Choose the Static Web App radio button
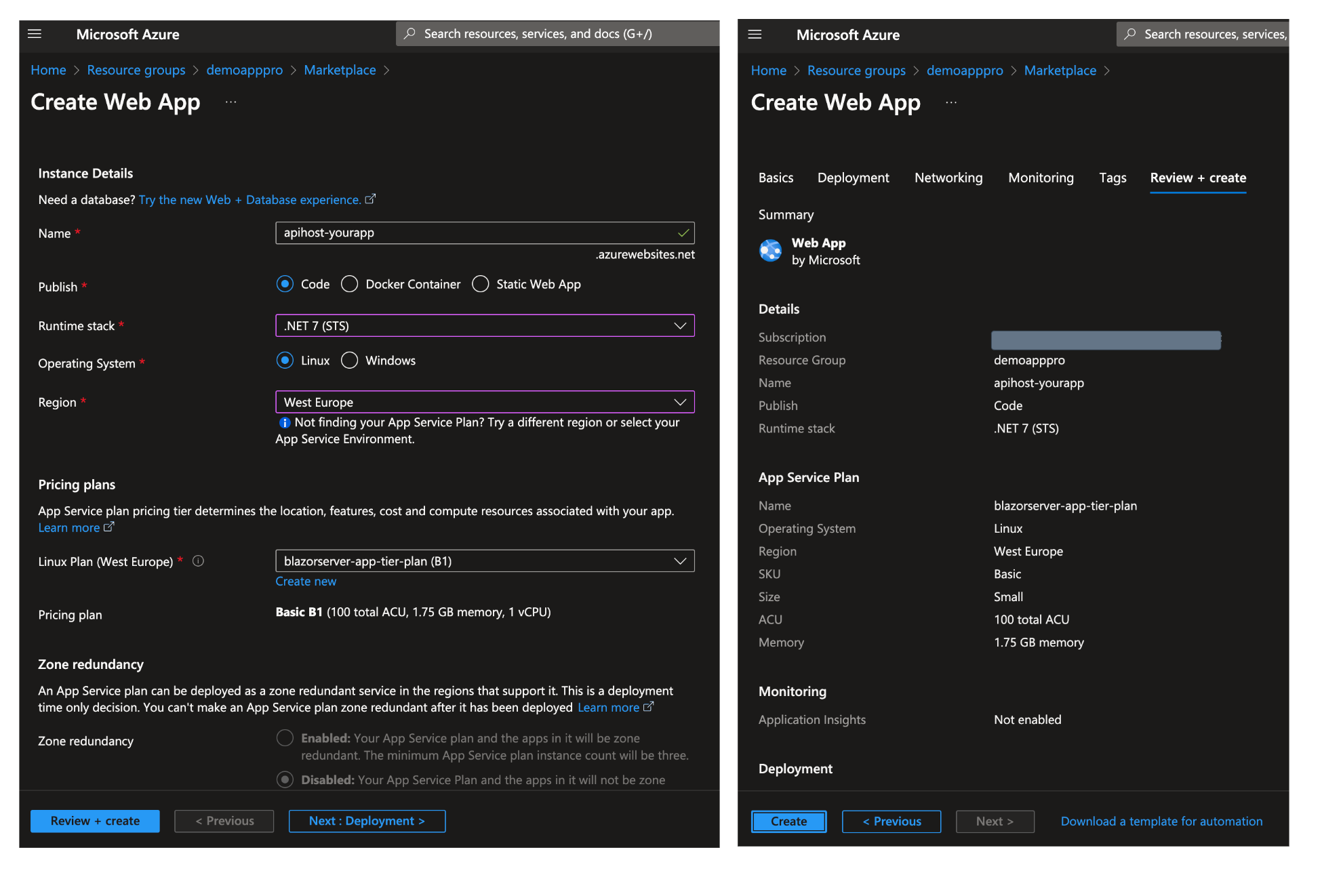This screenshot has height=896, width=1322. pyautogui.click(x=481, y=284)
